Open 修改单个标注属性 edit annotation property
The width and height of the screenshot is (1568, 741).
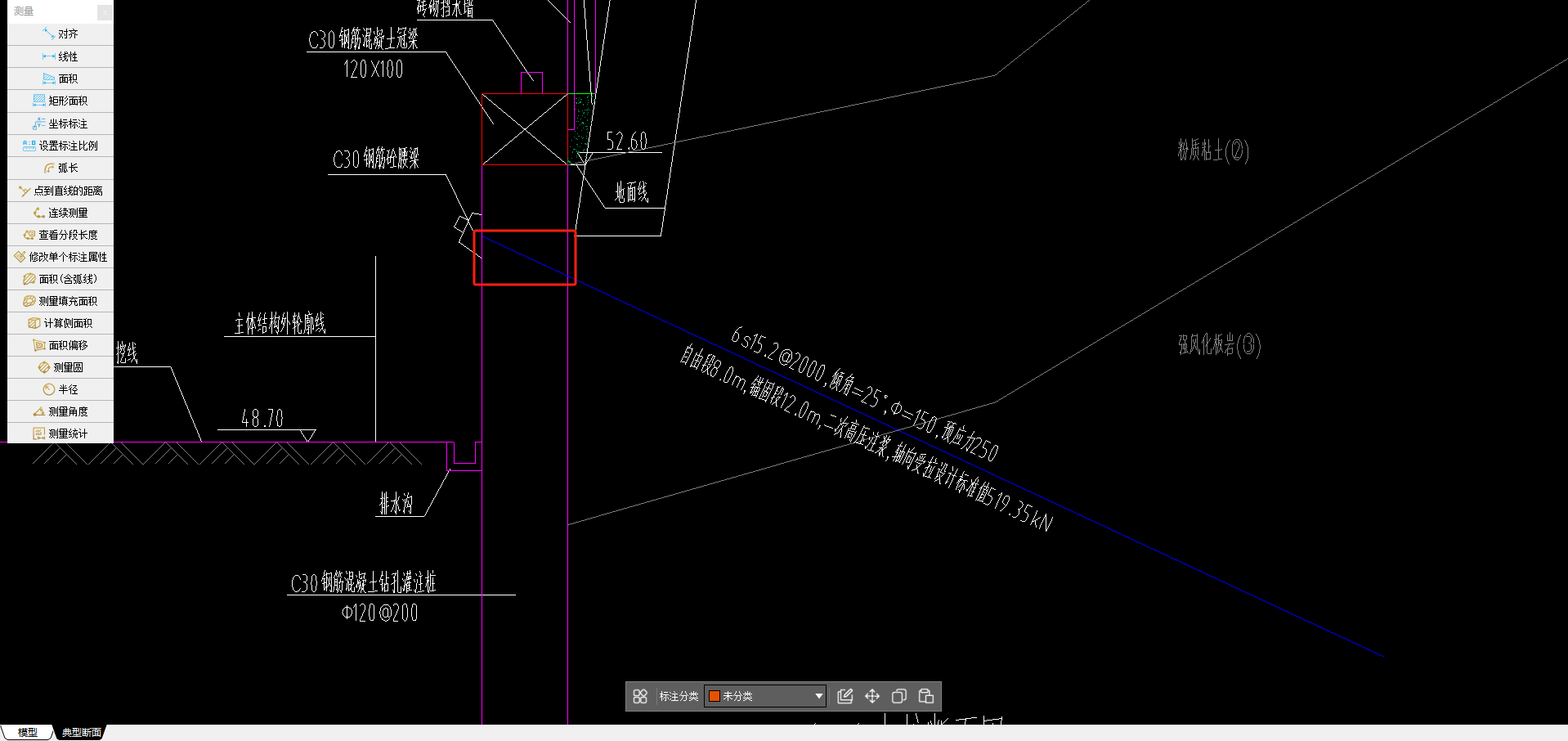(x=60, y=257)
